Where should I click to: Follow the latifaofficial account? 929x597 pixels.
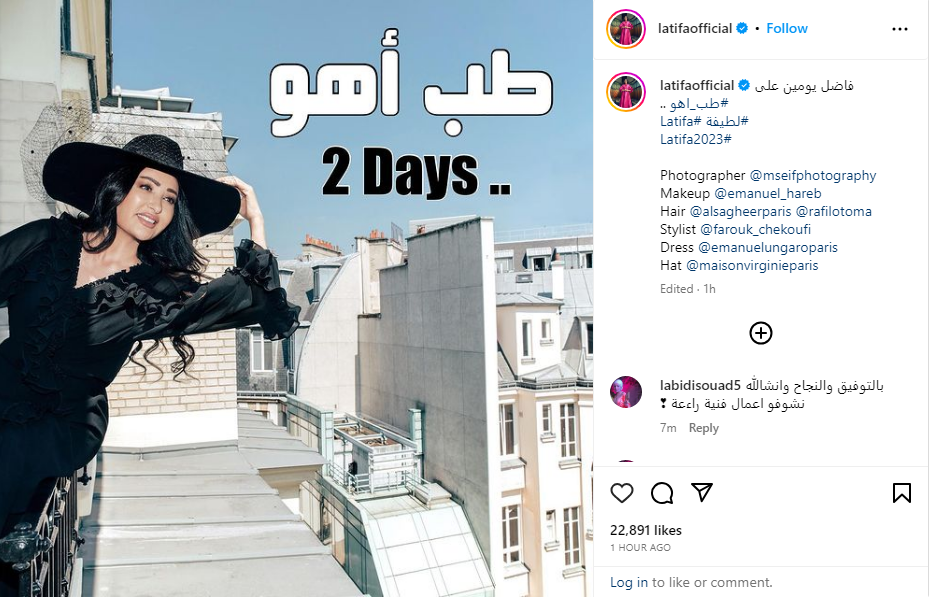pos(787,28)
